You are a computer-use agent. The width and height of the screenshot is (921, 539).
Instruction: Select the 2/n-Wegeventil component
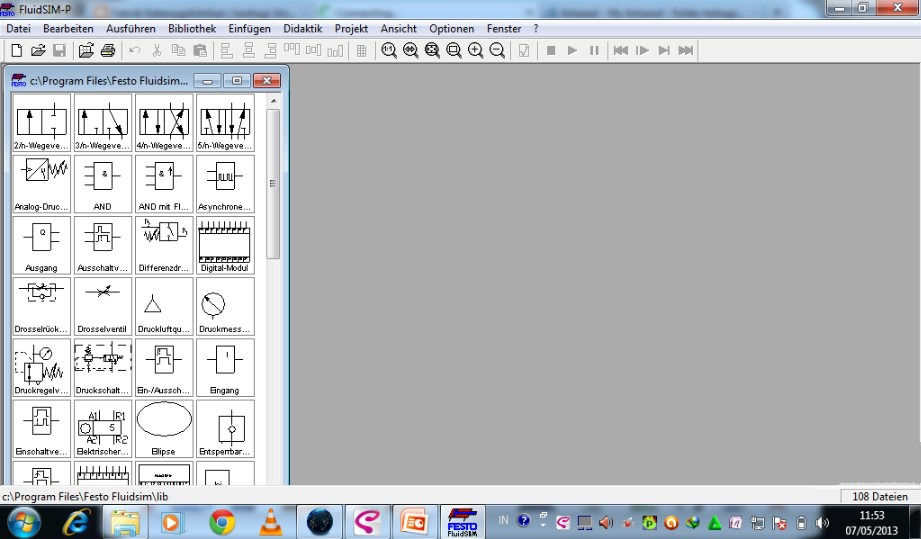[42, 123]
